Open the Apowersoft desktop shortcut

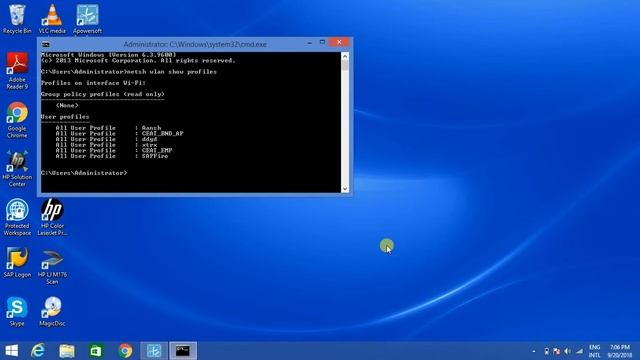[x=87, y=19]
